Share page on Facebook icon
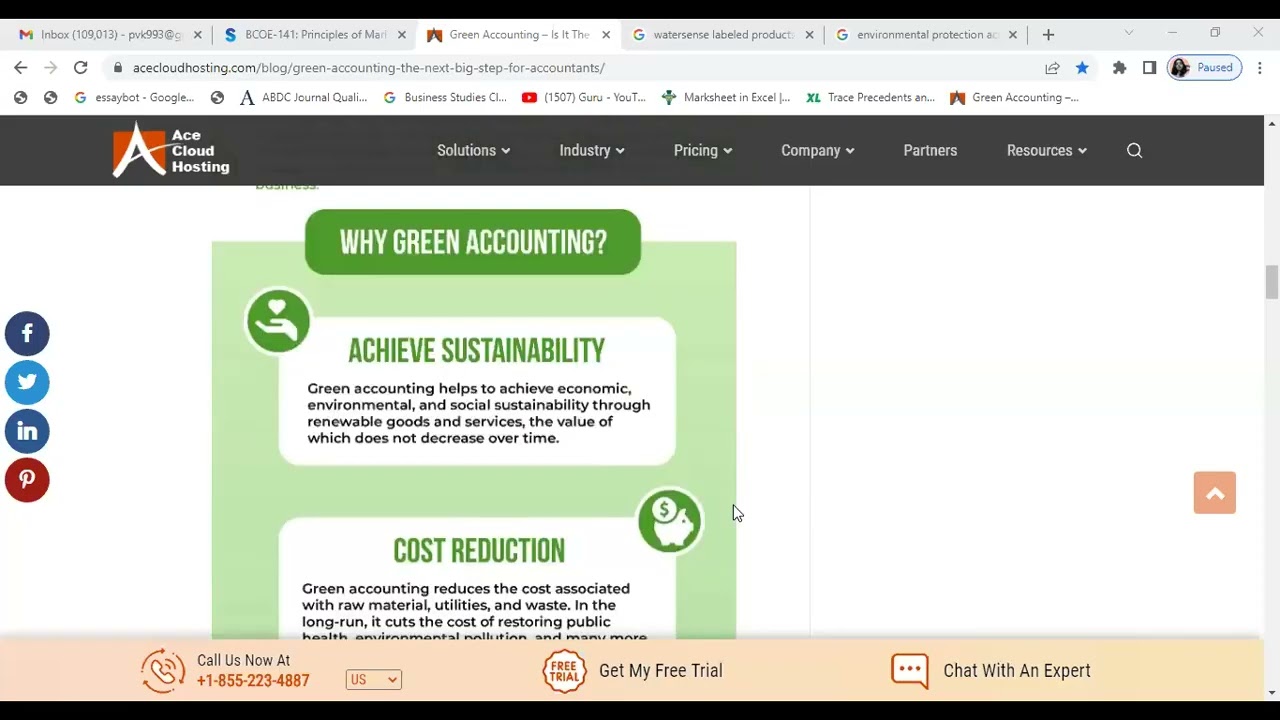 pyautogui.click(x=27, y=333)
